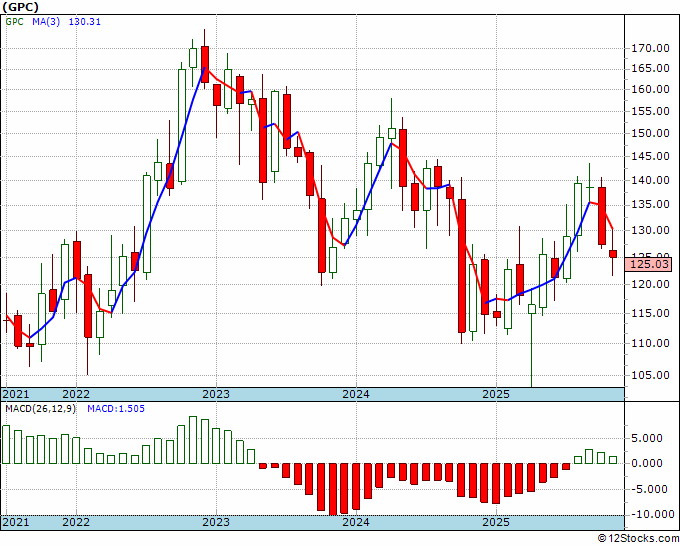Click the ©12Stocks.com attribution link
The height and width of the screenshot is (546, 680).
[x=638, y=539]
